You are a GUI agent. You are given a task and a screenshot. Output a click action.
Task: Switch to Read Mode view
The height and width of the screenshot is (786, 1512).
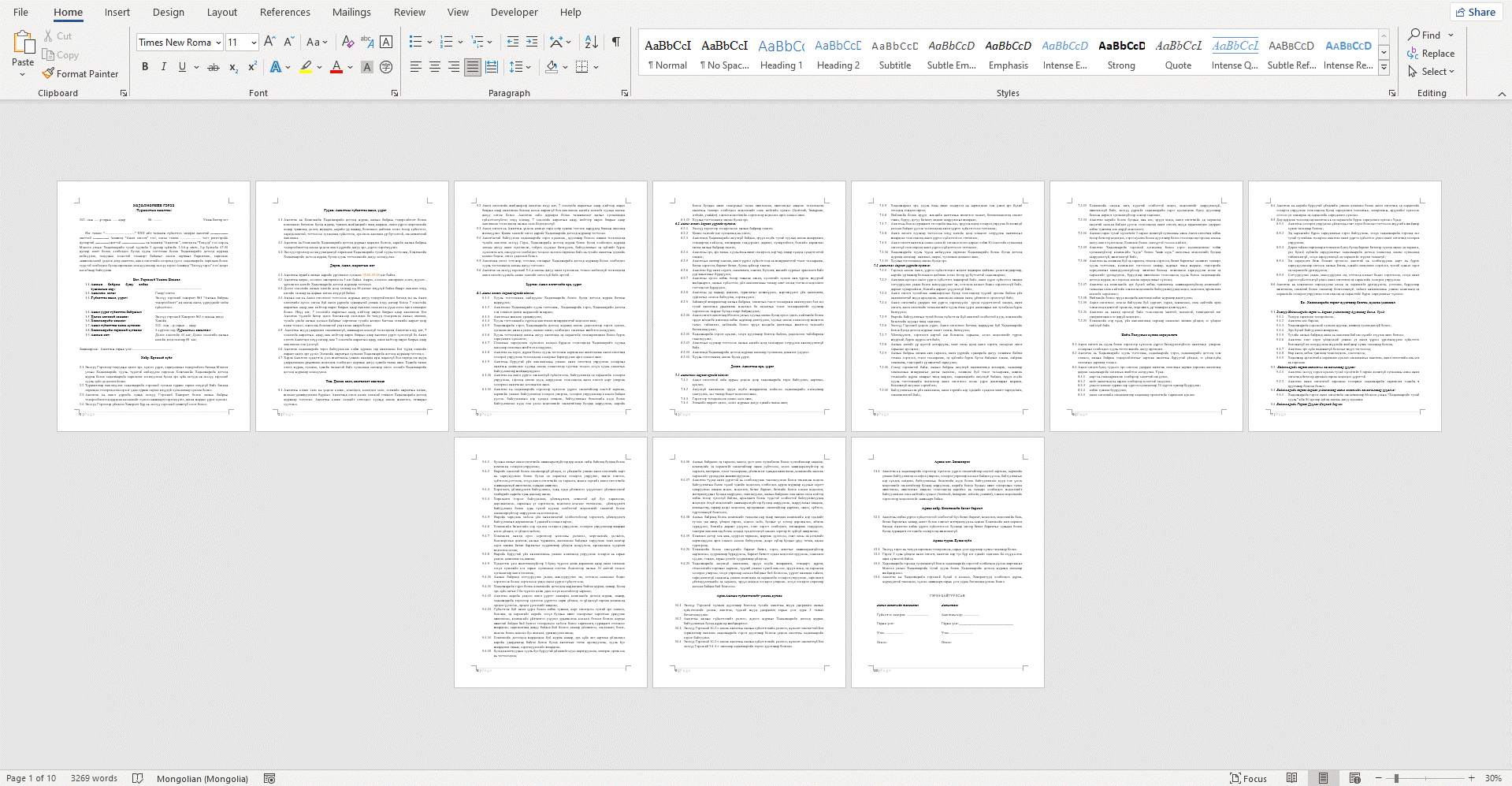click(x=1291, y=778)
